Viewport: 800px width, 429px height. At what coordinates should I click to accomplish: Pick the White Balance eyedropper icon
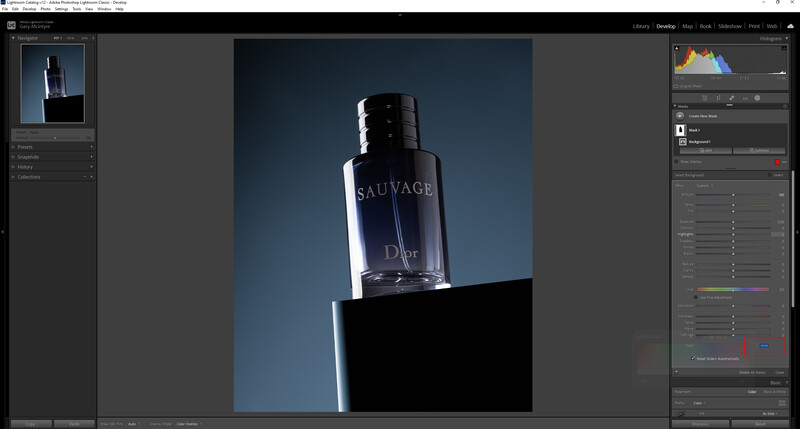coord(681,413)
